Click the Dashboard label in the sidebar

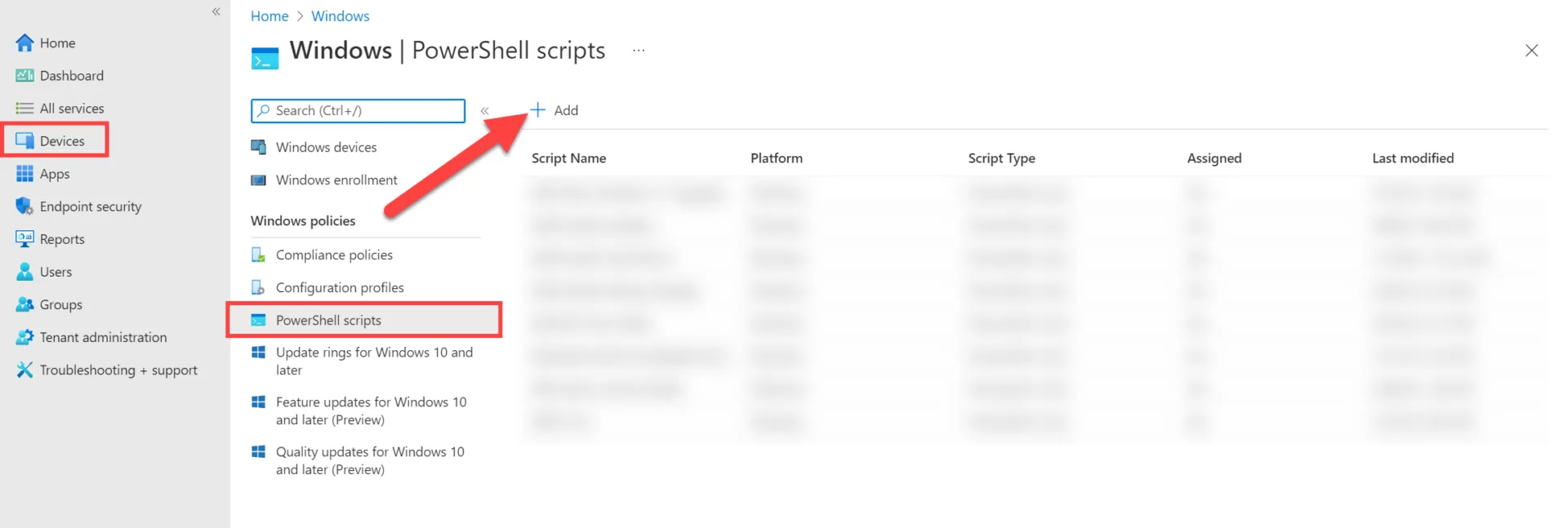72,75
